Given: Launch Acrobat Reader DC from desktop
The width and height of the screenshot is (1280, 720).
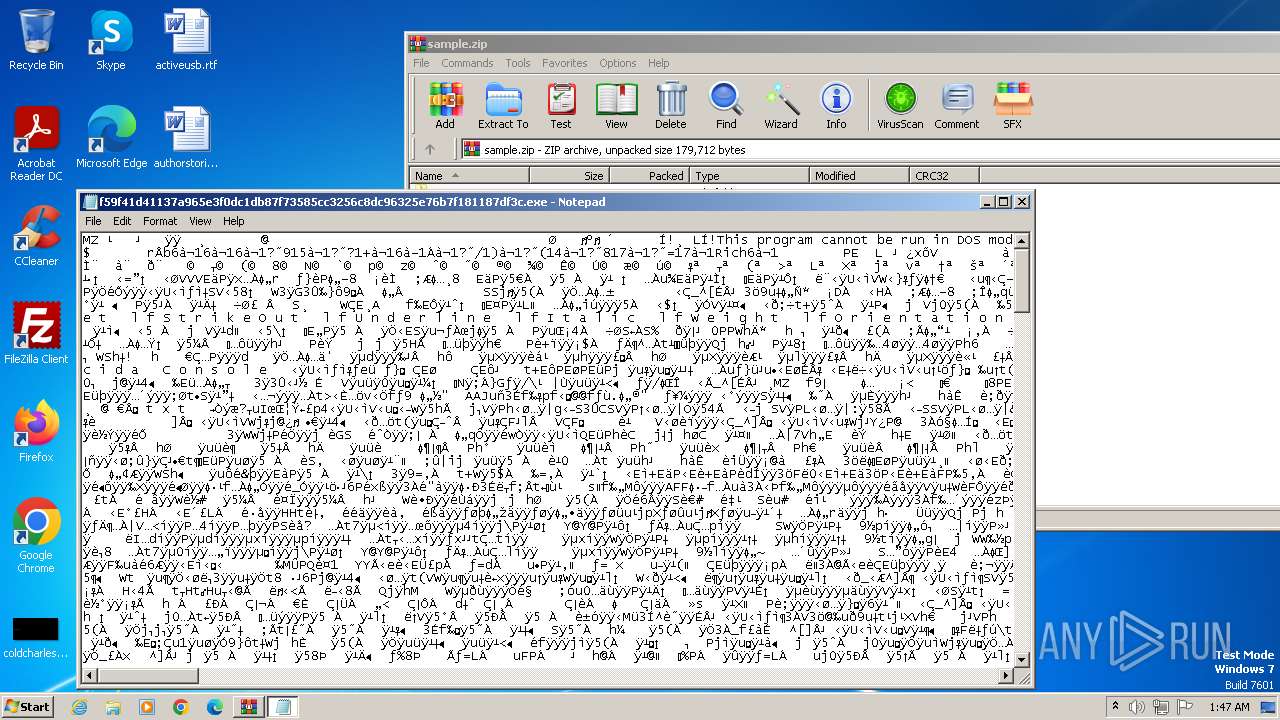Looking at the screenshot, I should [36, 144].
